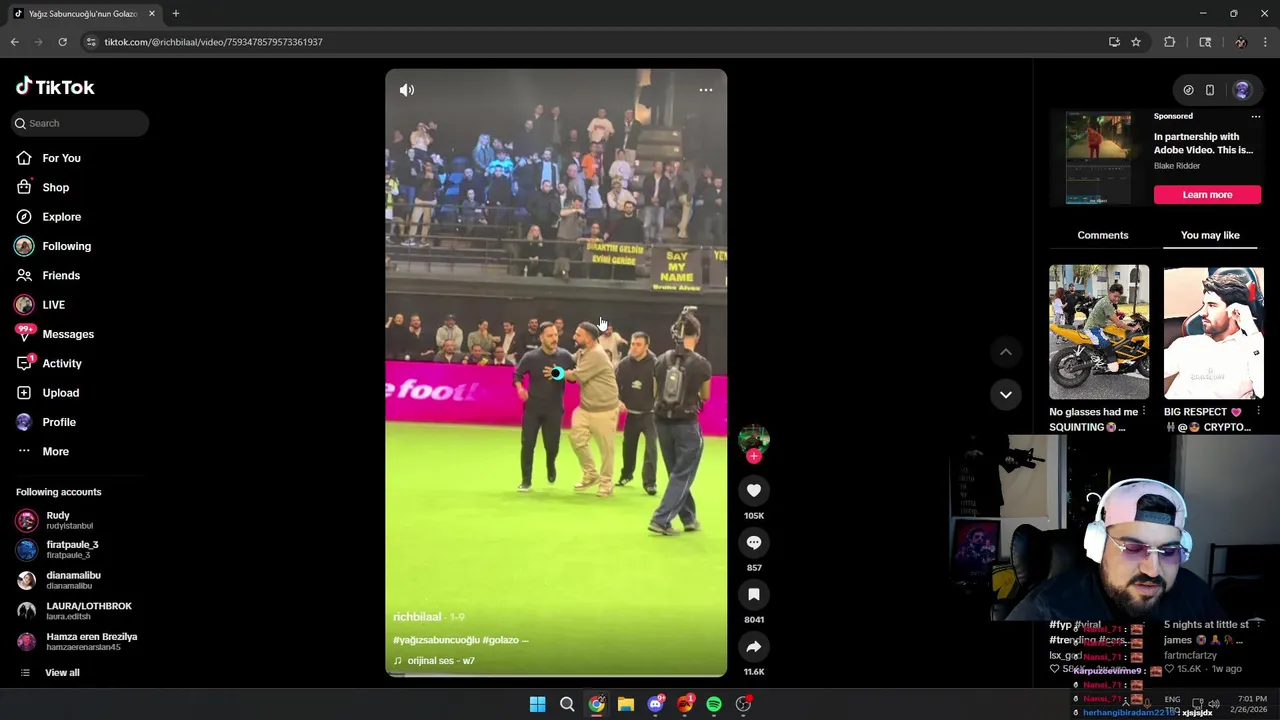Open the profile avatar in the top pill
The image size is (1280, 720).
click(x=1242, y=90)
